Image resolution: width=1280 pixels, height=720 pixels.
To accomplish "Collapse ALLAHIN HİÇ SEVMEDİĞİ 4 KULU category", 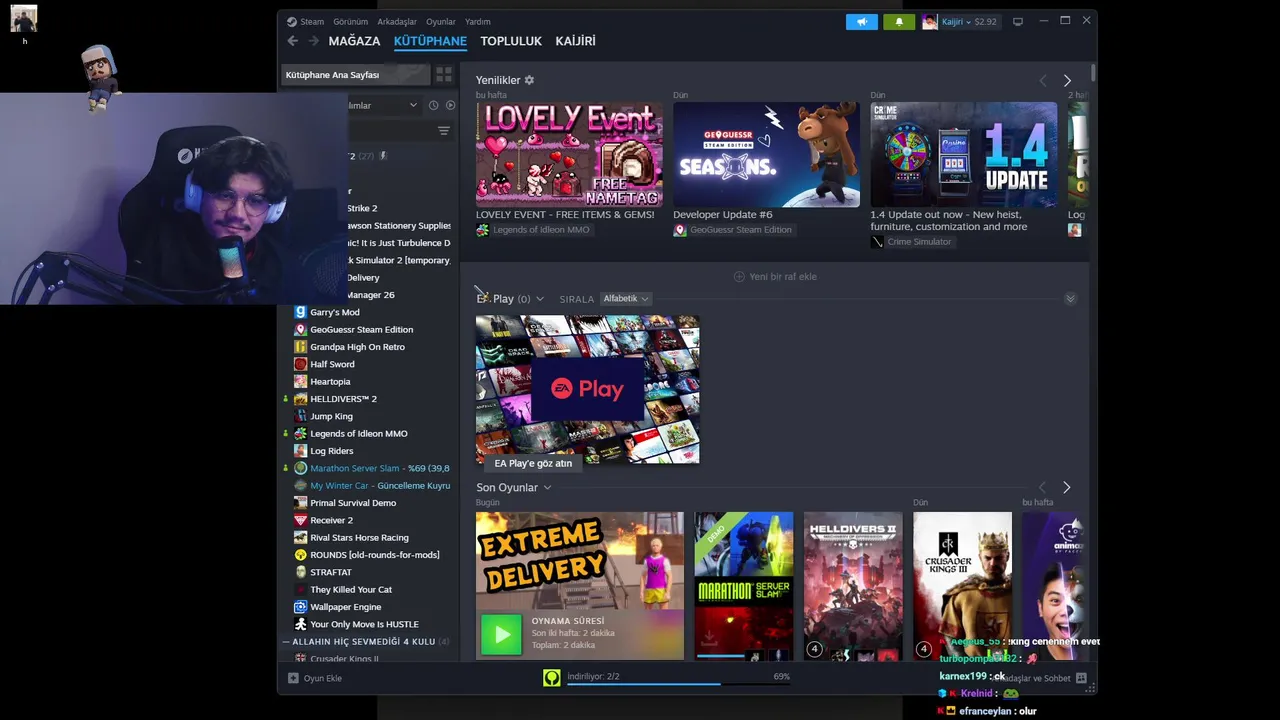I will pos(286,642).
